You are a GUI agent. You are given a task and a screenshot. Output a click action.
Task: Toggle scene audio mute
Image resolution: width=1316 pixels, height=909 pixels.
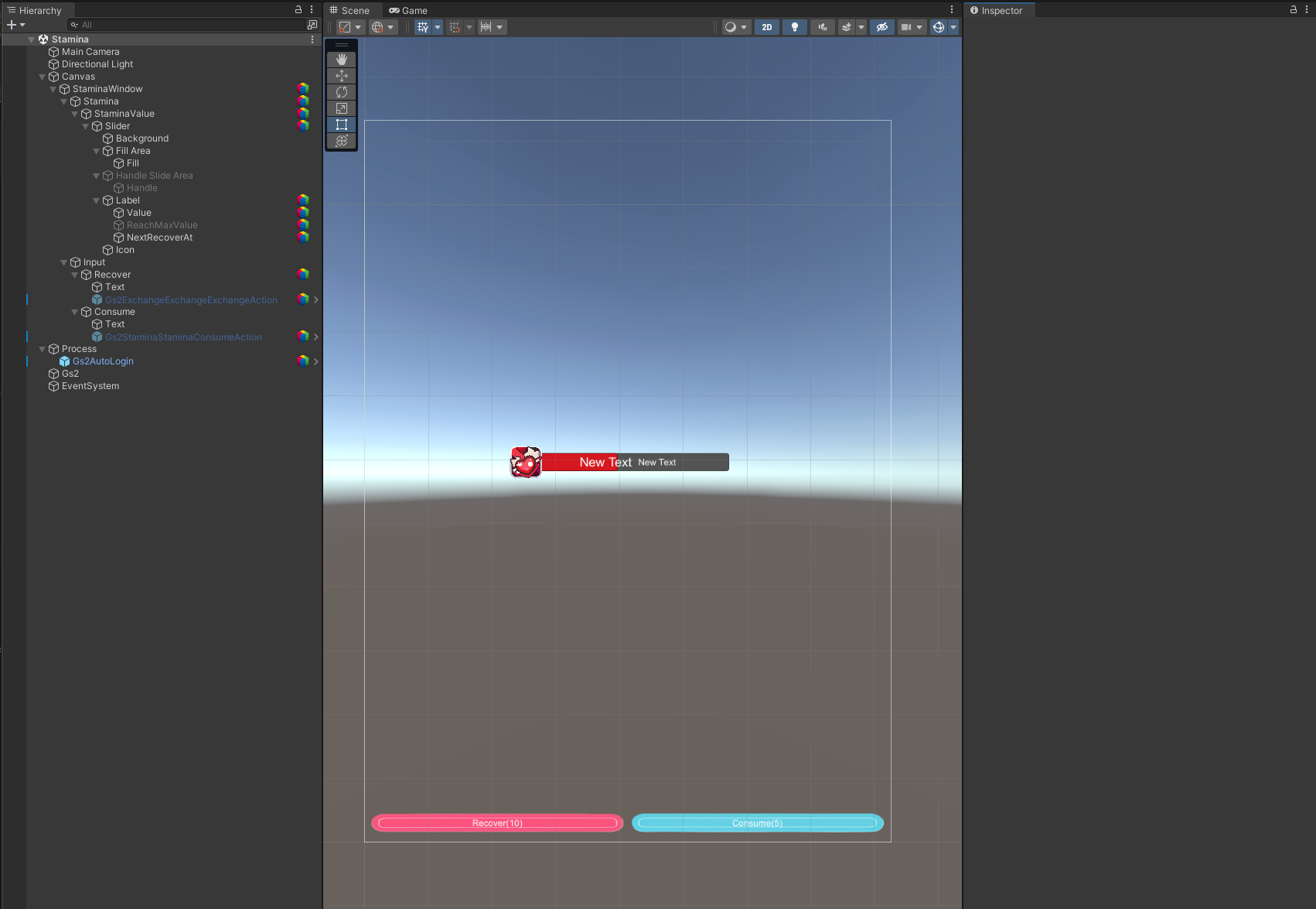point(823,27)
